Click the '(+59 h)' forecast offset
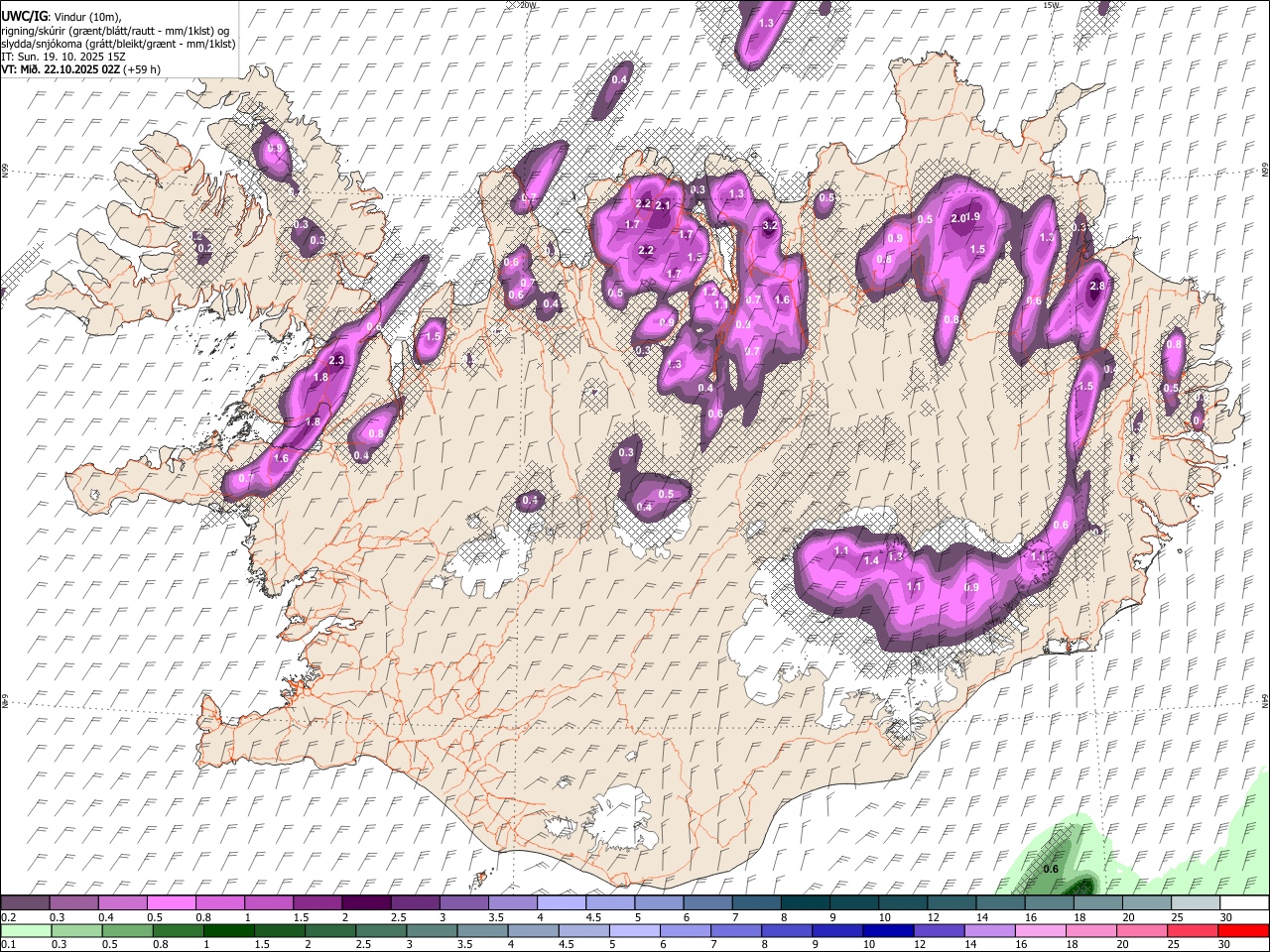This screenshot has width=1270, height=952. [x=143, y=69]
